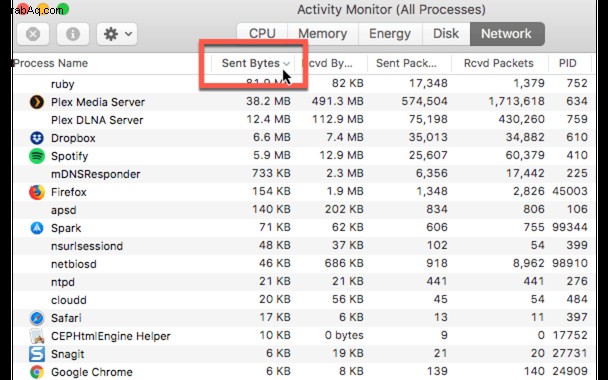Open the gear actions dropdown menu
This screenshot has height=380, width=608.
[117, 34]
